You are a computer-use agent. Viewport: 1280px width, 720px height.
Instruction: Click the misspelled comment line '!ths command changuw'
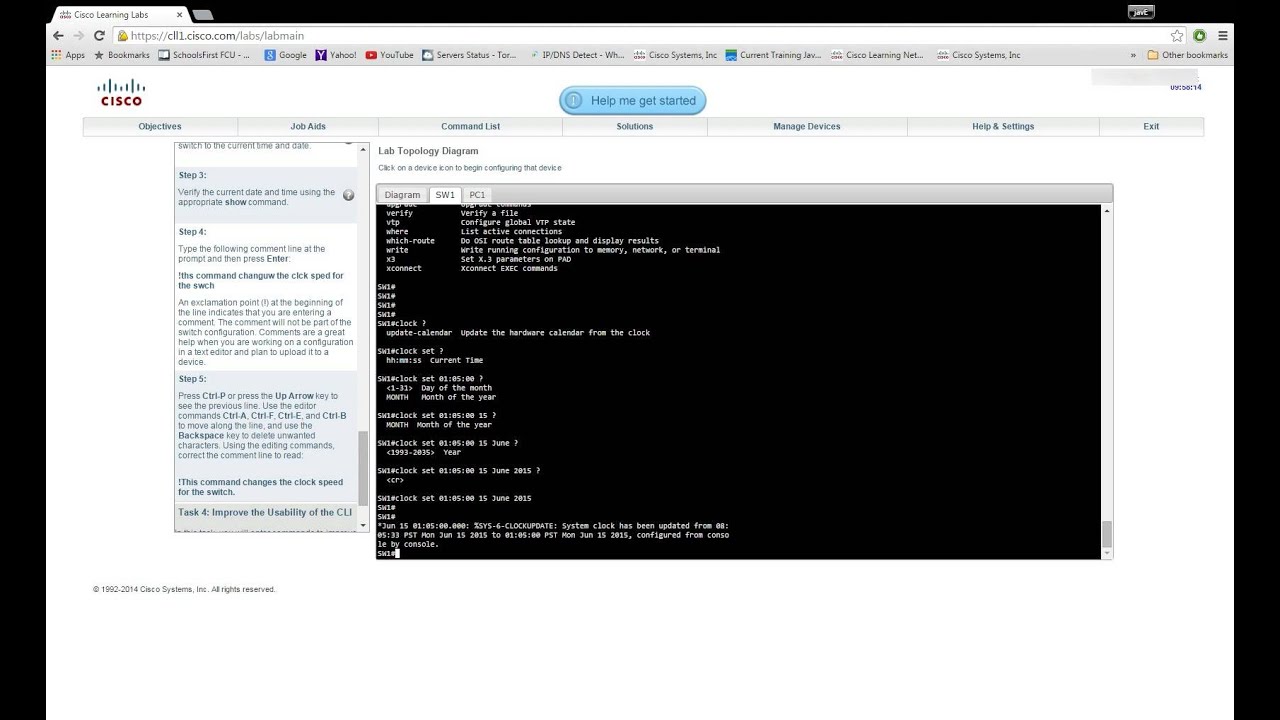[x=261, y=280]
